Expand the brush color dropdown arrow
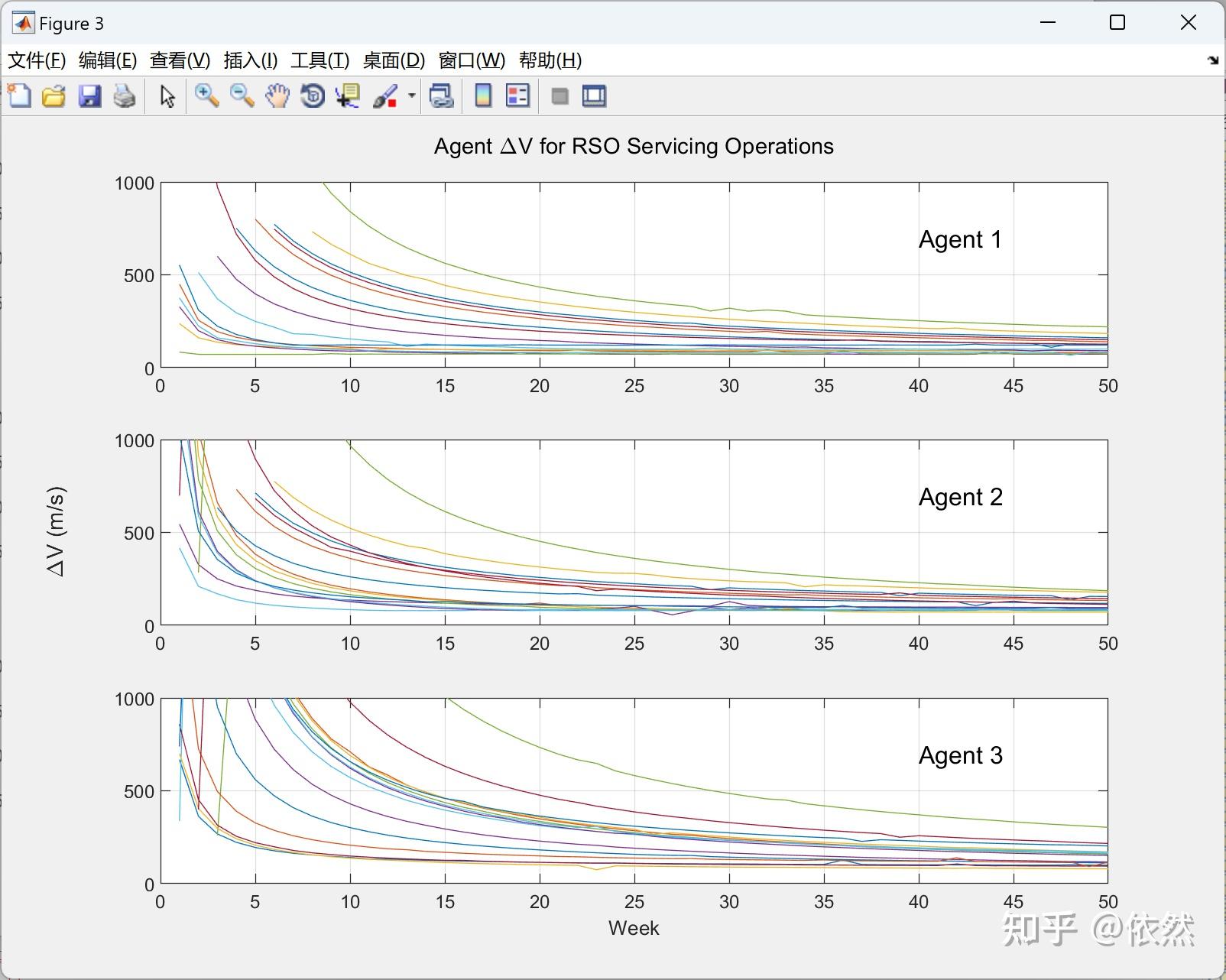 tap(412, 96)
